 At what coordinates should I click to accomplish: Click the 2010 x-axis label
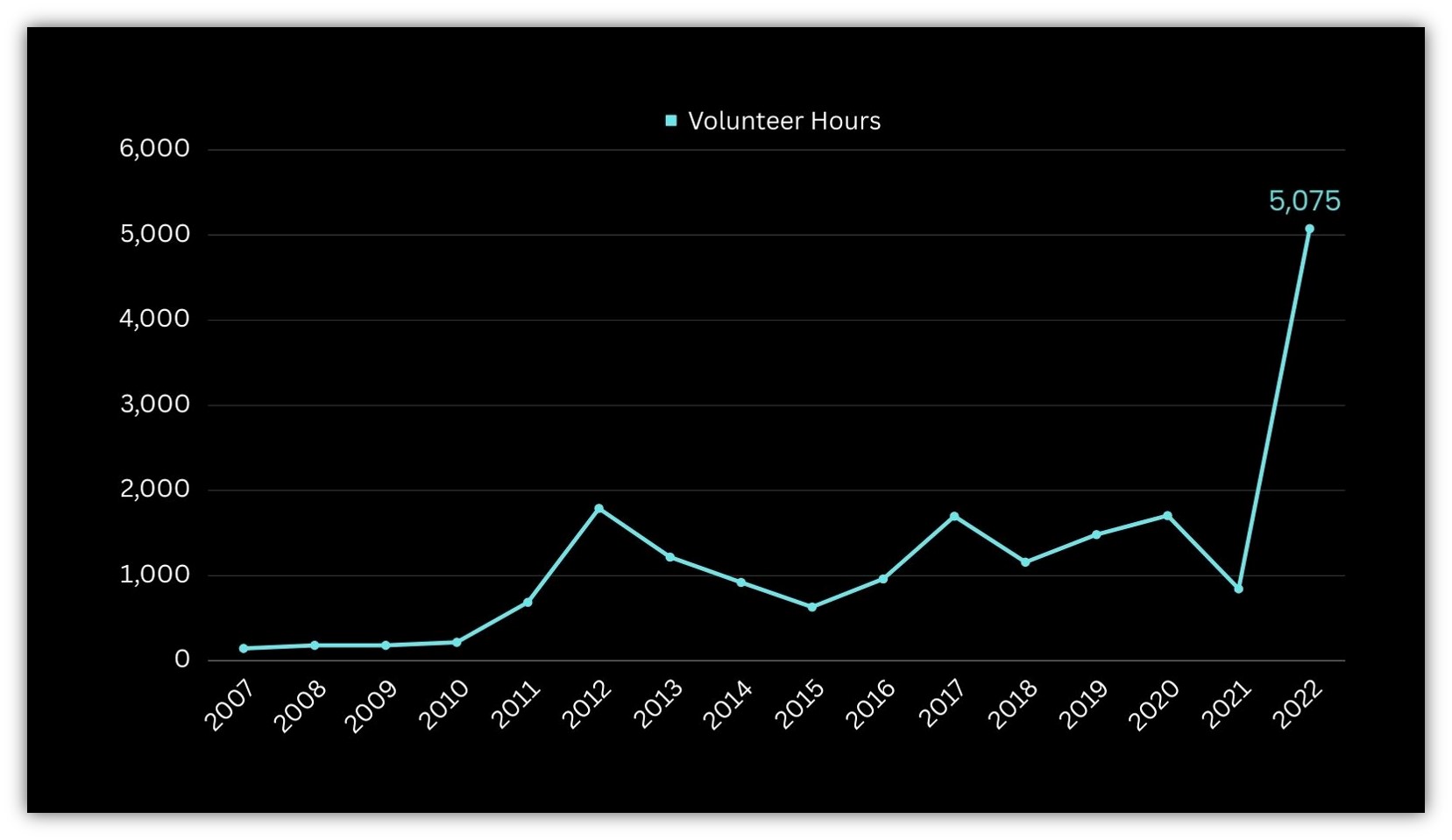[x=443, y=705]
